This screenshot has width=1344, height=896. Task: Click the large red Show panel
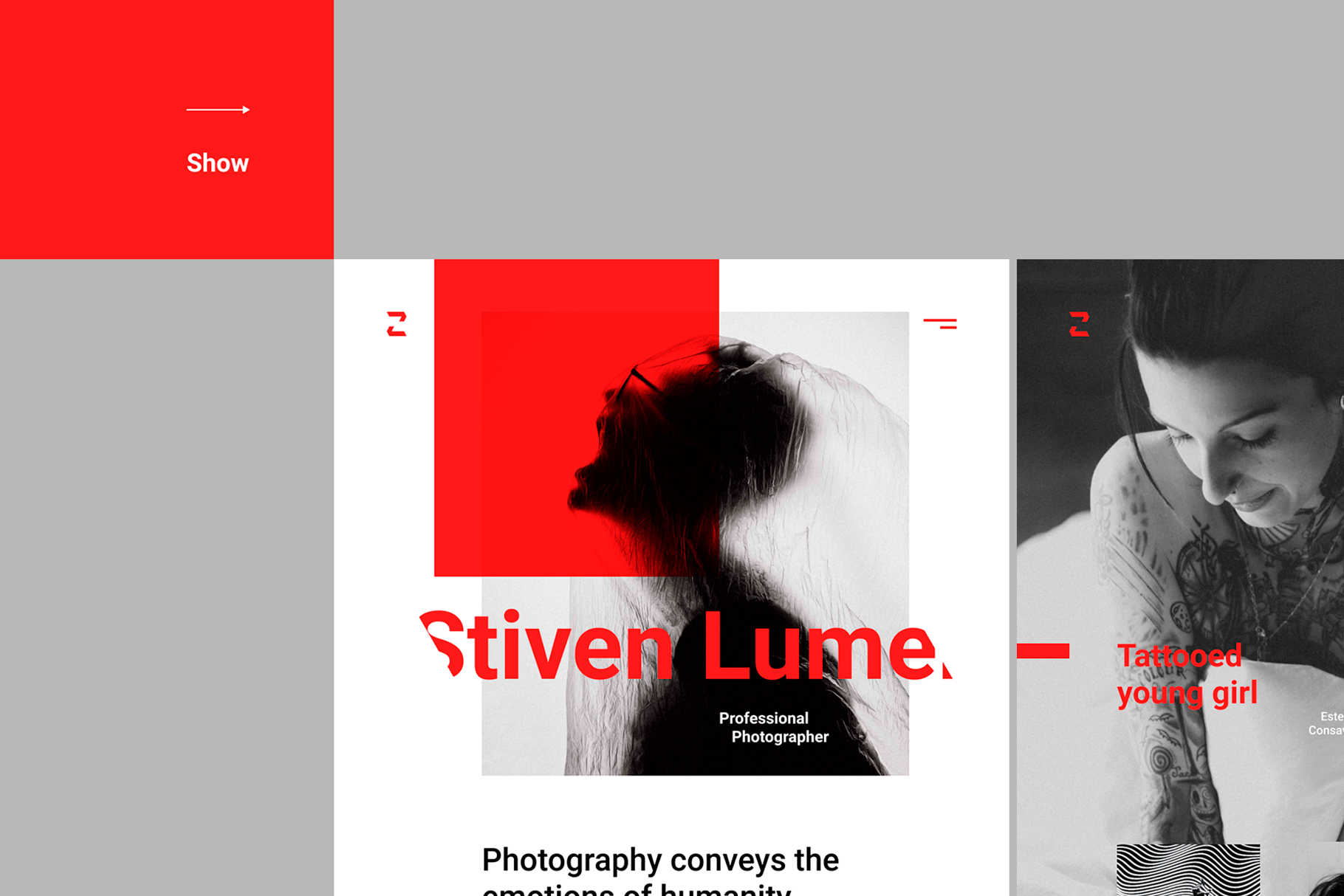(x=167, y=129)
